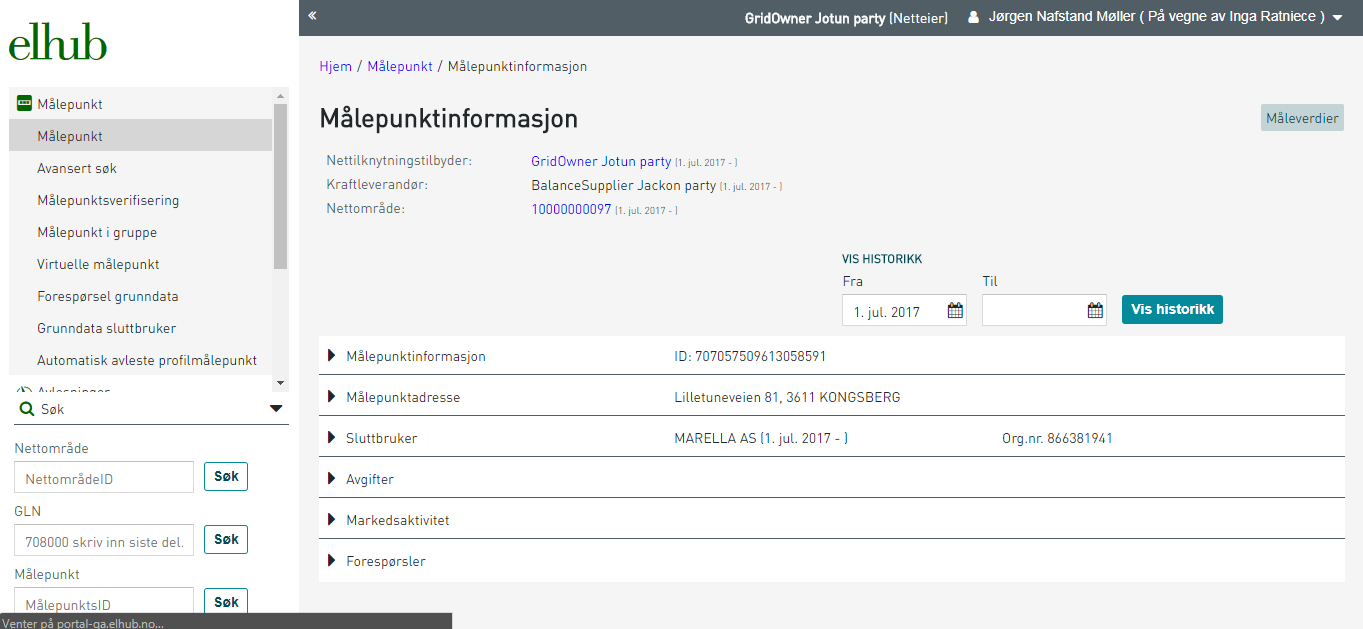This screenshot has height=629, width=1363.
Task: Open the Til date calendar picker
Action: pos(1095,311)
